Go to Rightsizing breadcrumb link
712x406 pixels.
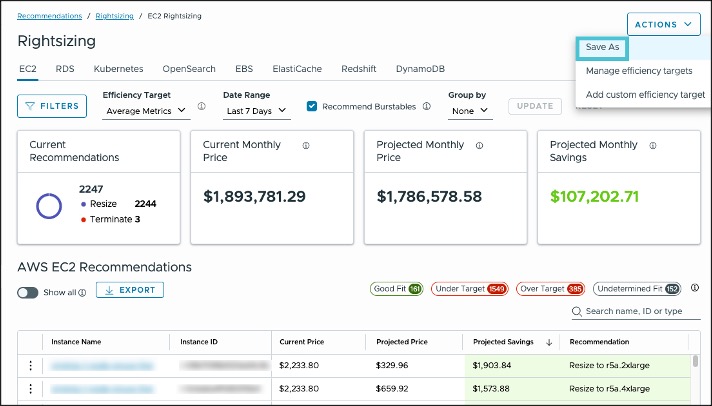point(114,16)
